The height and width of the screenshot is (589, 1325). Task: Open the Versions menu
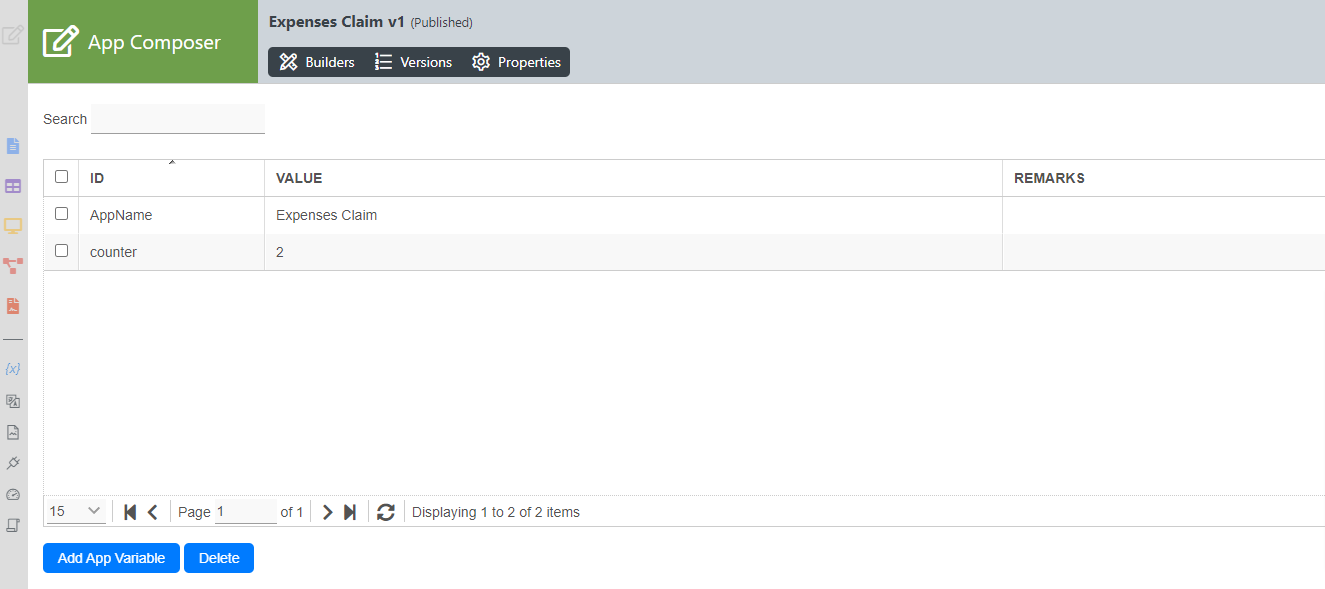[413, 62]
